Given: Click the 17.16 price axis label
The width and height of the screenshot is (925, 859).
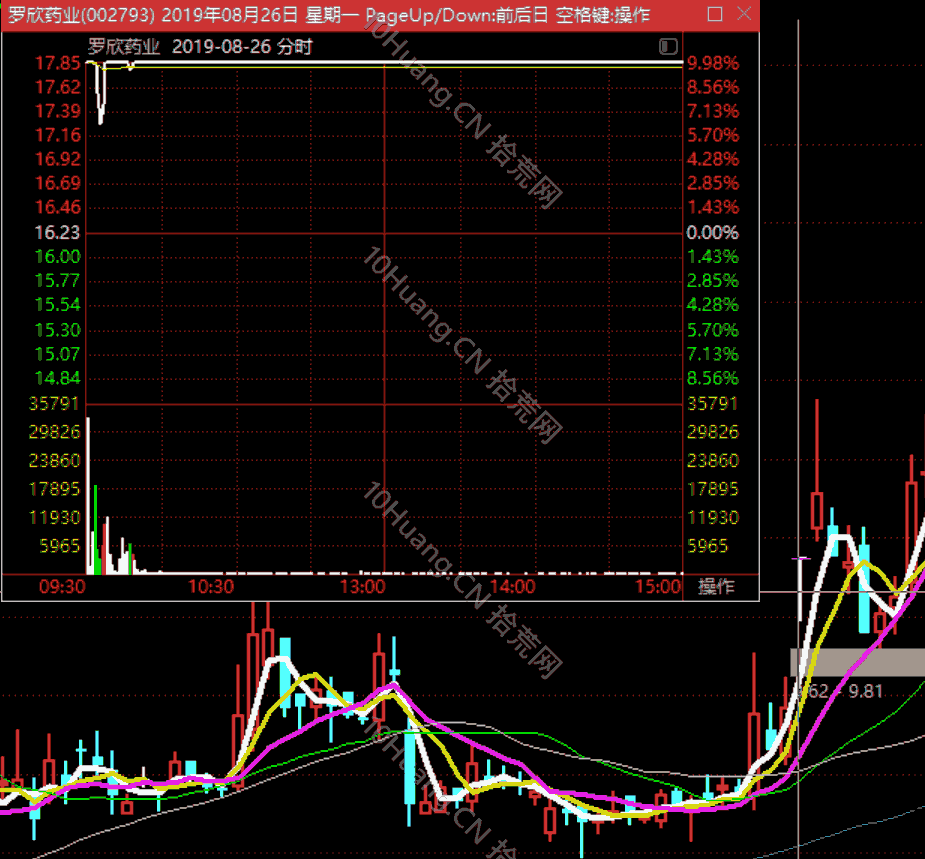Looking at the screenshot, I should tap(58, 135).
